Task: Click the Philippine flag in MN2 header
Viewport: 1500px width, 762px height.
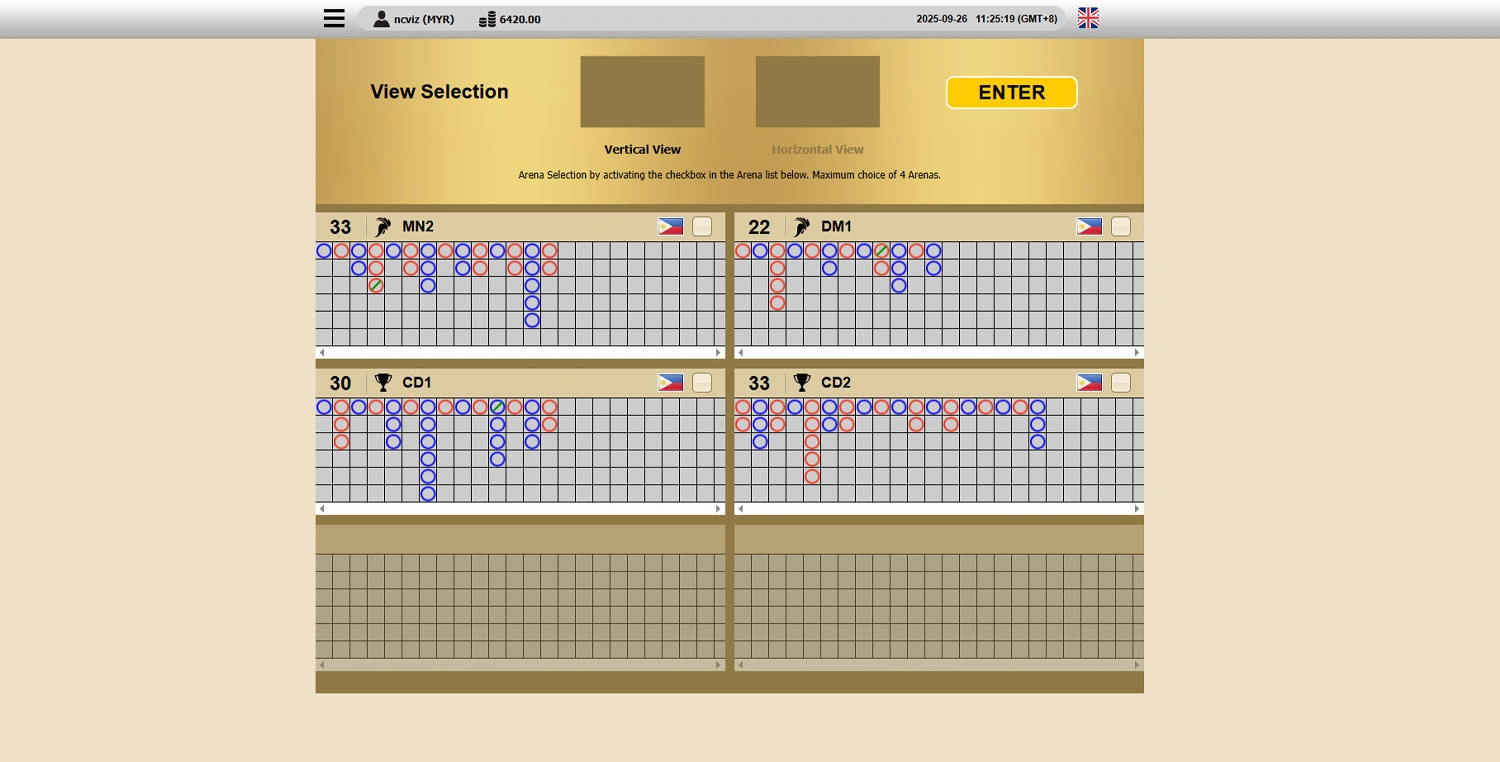Action: pyautogui.click(x=670, y=227)
